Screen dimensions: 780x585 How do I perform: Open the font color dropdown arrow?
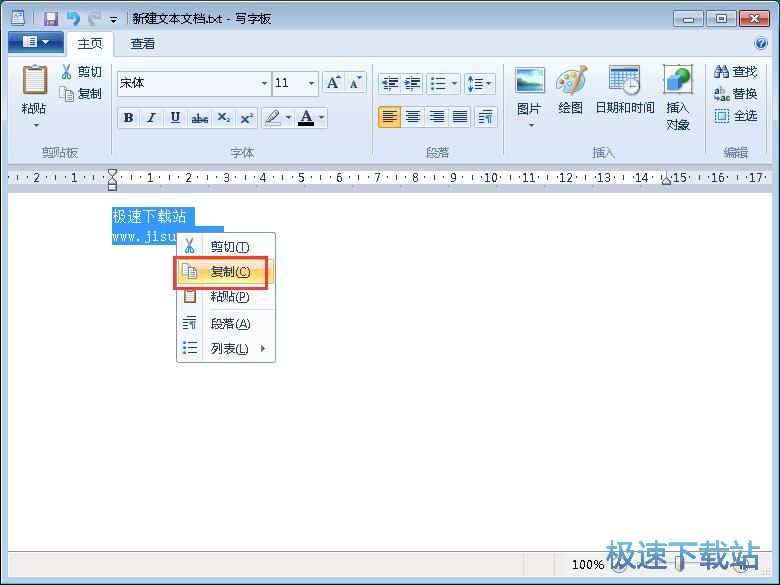tap(322, 118)
